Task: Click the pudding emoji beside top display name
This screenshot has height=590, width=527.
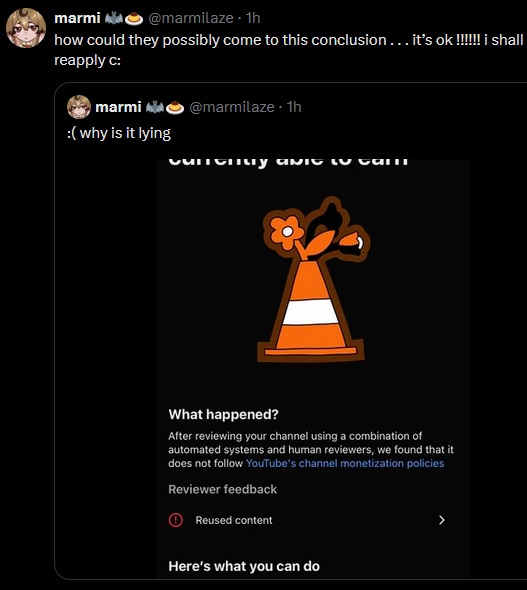Action: click(x=134, y=18)
